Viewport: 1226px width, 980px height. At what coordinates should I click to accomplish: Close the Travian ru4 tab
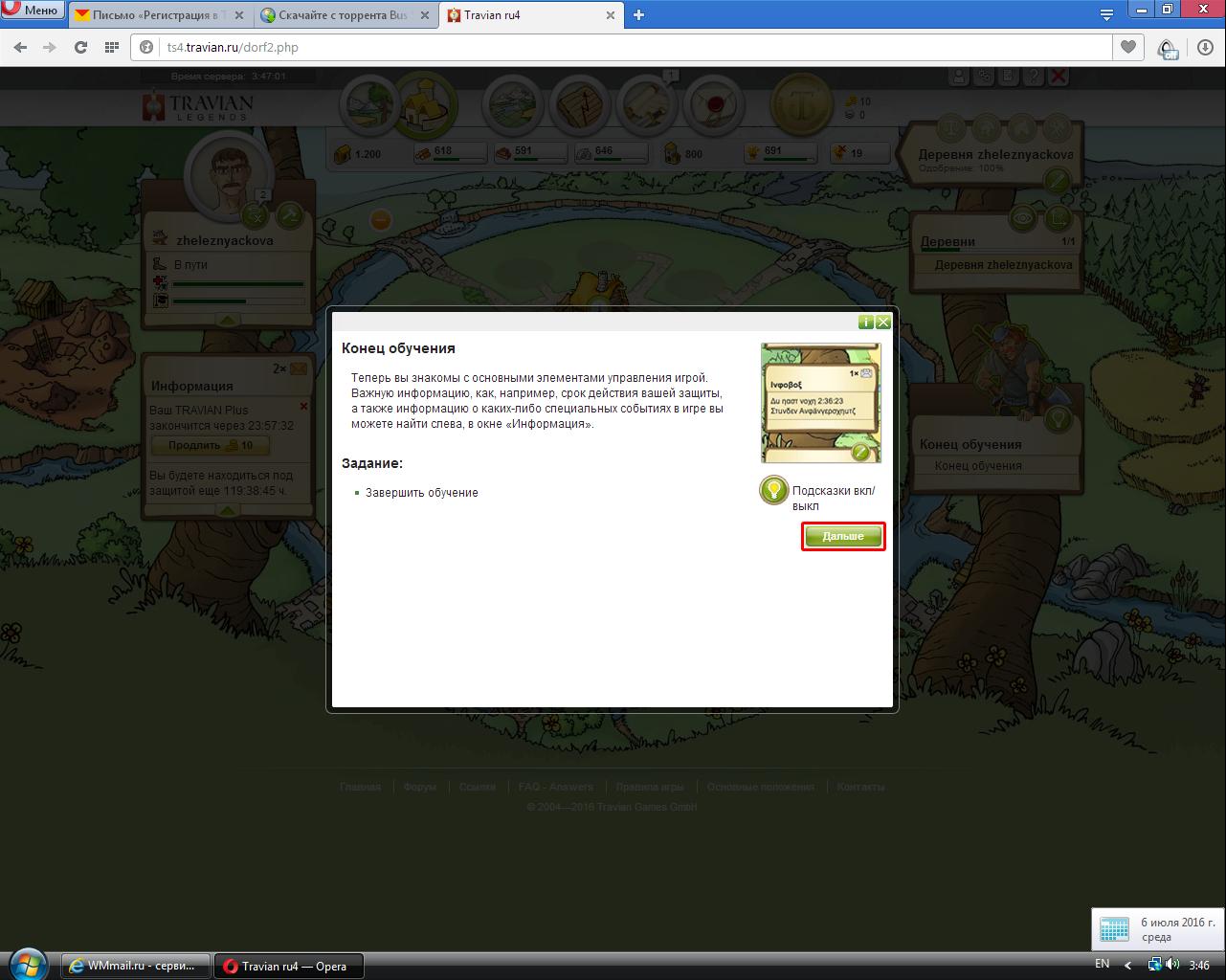(x=611, y=15)
